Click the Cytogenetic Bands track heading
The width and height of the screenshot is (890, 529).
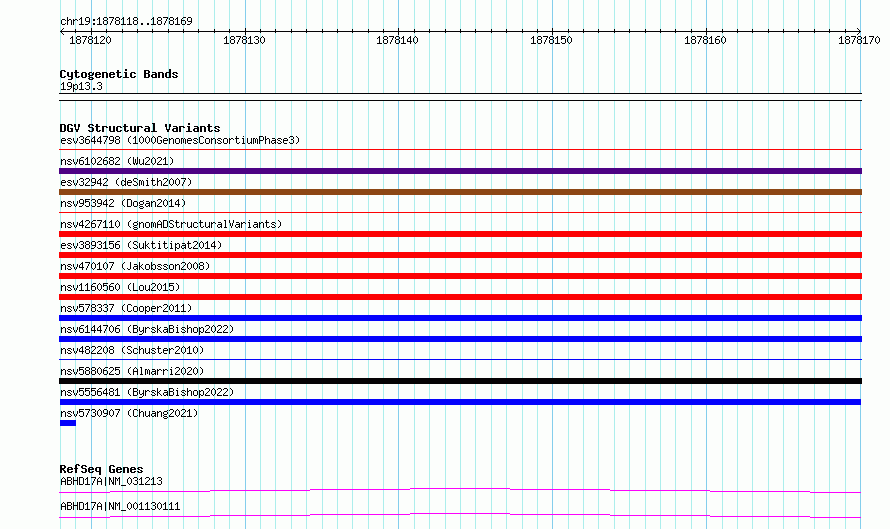[x=119, y=74]
